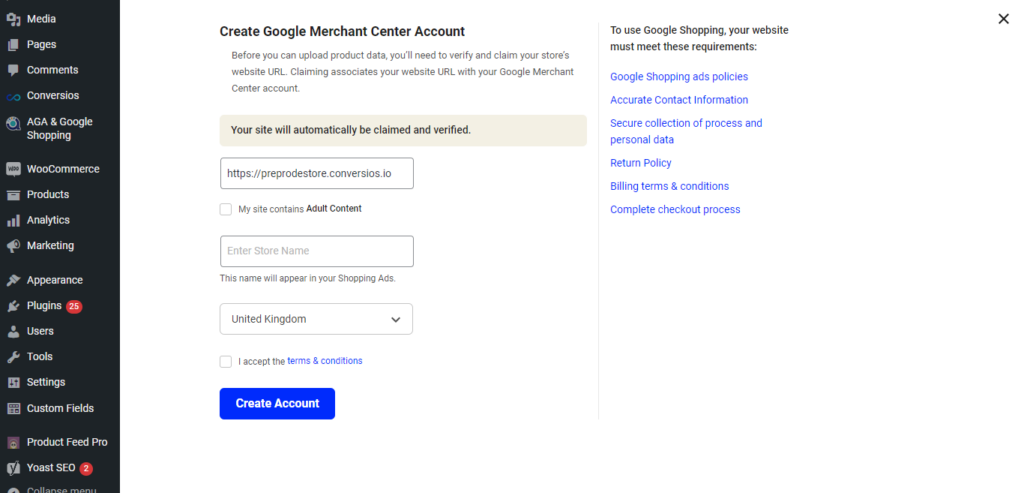Expand the United Kingdom country dropdown
The height and width of the screenshot is (493, 1024).
click(316, 319)
